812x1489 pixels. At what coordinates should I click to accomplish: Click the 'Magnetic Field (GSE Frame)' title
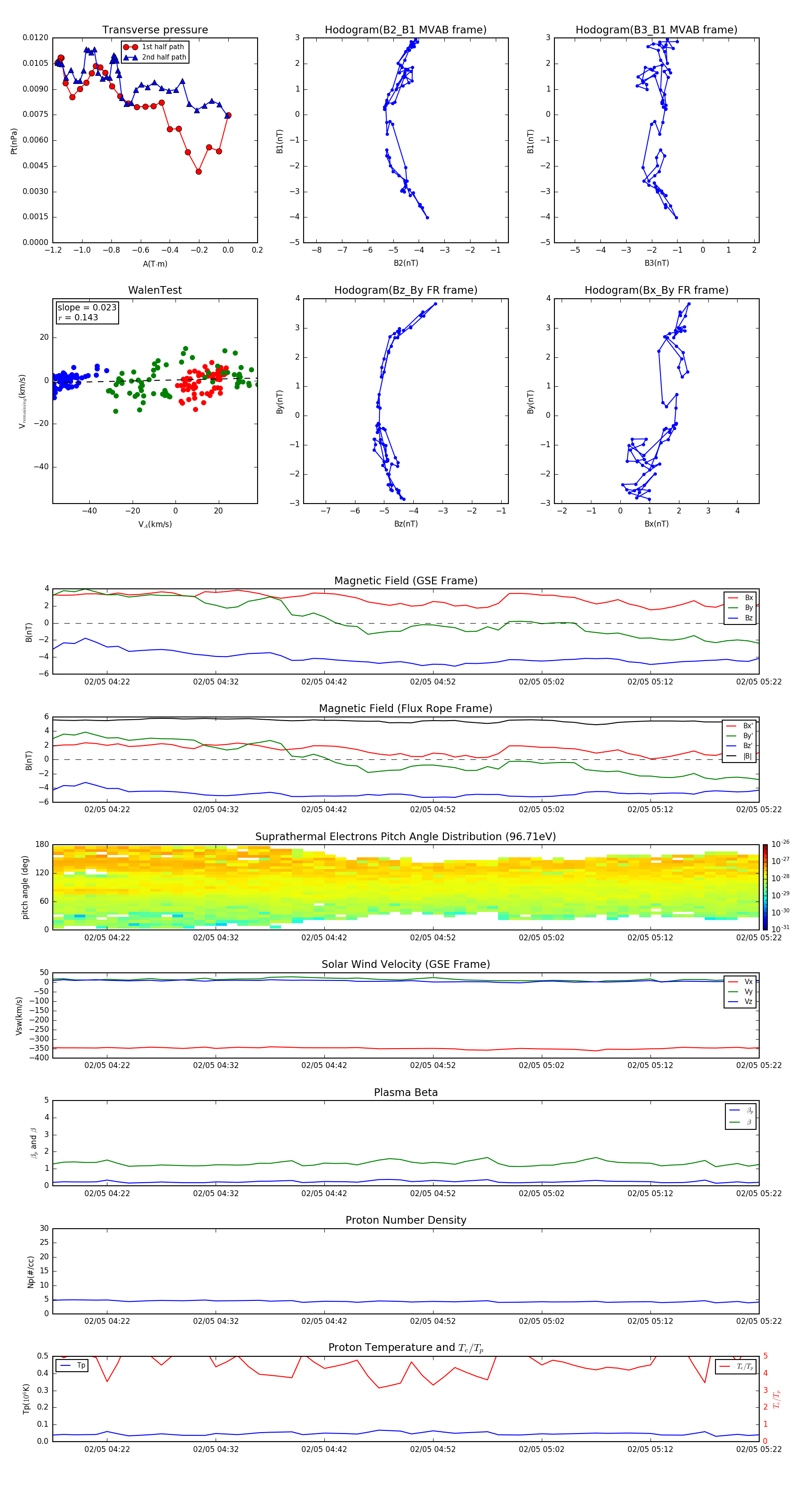point(406,581)
